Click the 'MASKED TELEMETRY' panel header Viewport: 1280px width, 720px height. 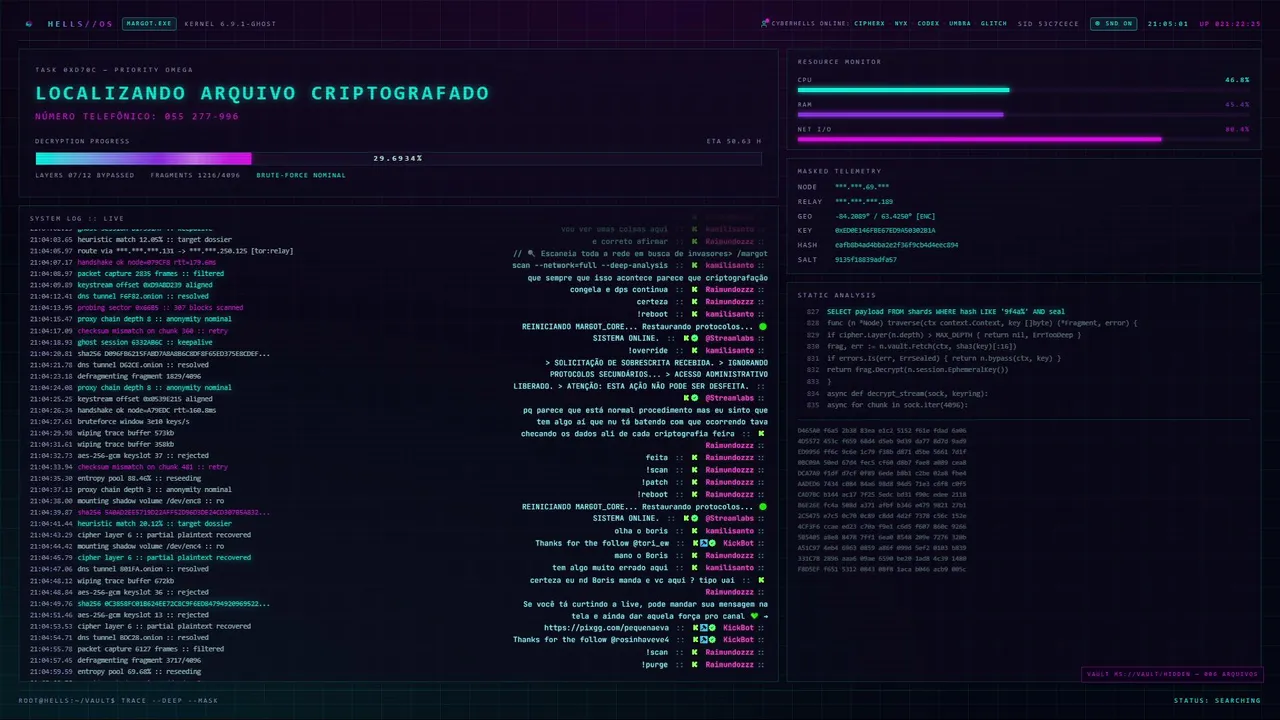click(839, 171)
